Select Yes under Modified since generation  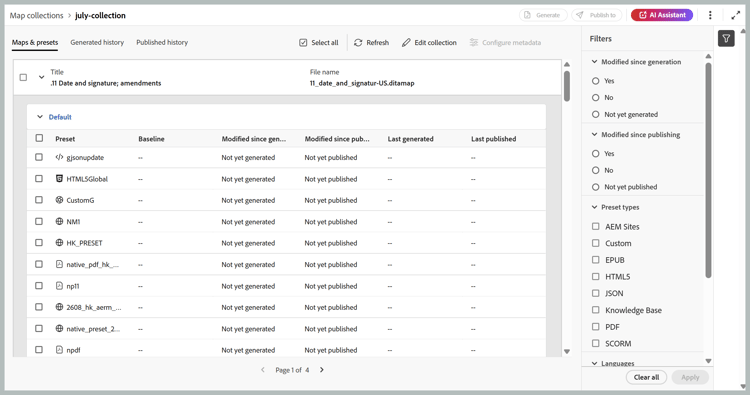point(596,81)
